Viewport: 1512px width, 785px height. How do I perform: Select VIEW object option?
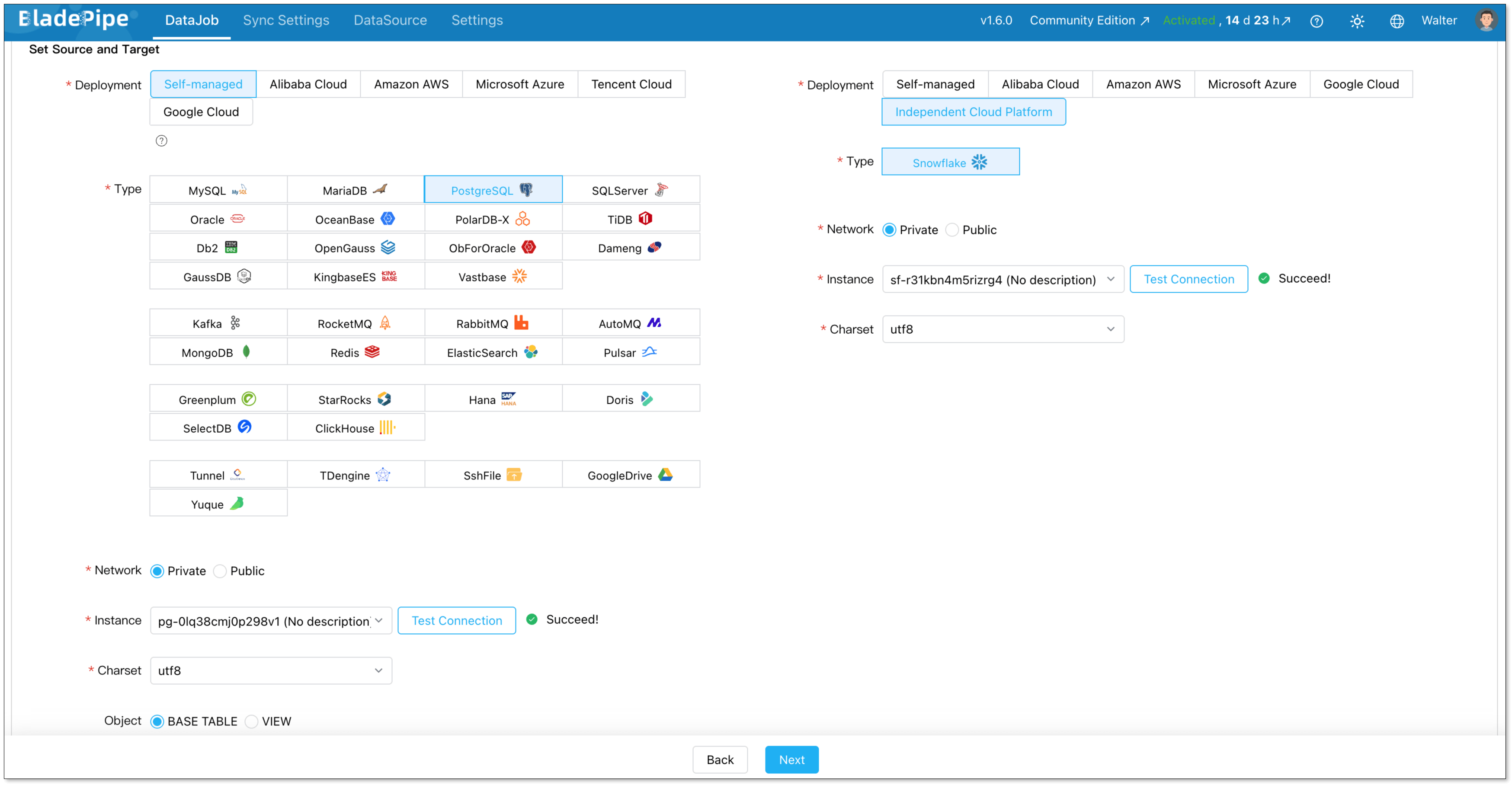(x=252, y=721)
